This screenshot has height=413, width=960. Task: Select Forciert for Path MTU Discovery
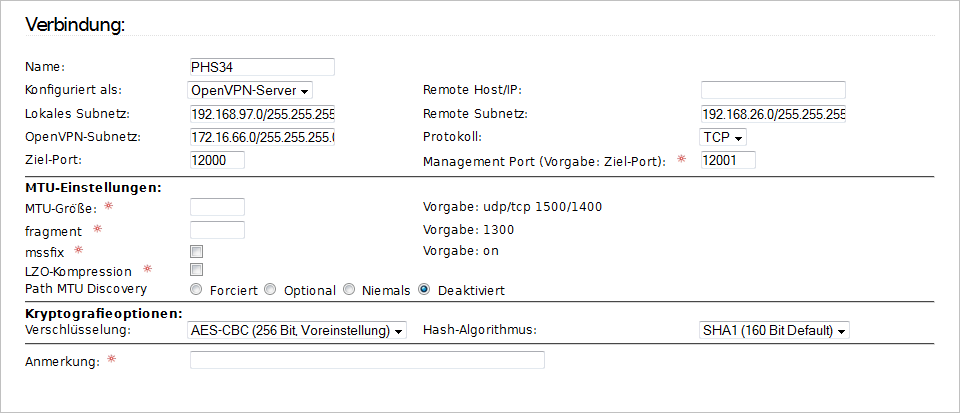(x=196, y=290)
